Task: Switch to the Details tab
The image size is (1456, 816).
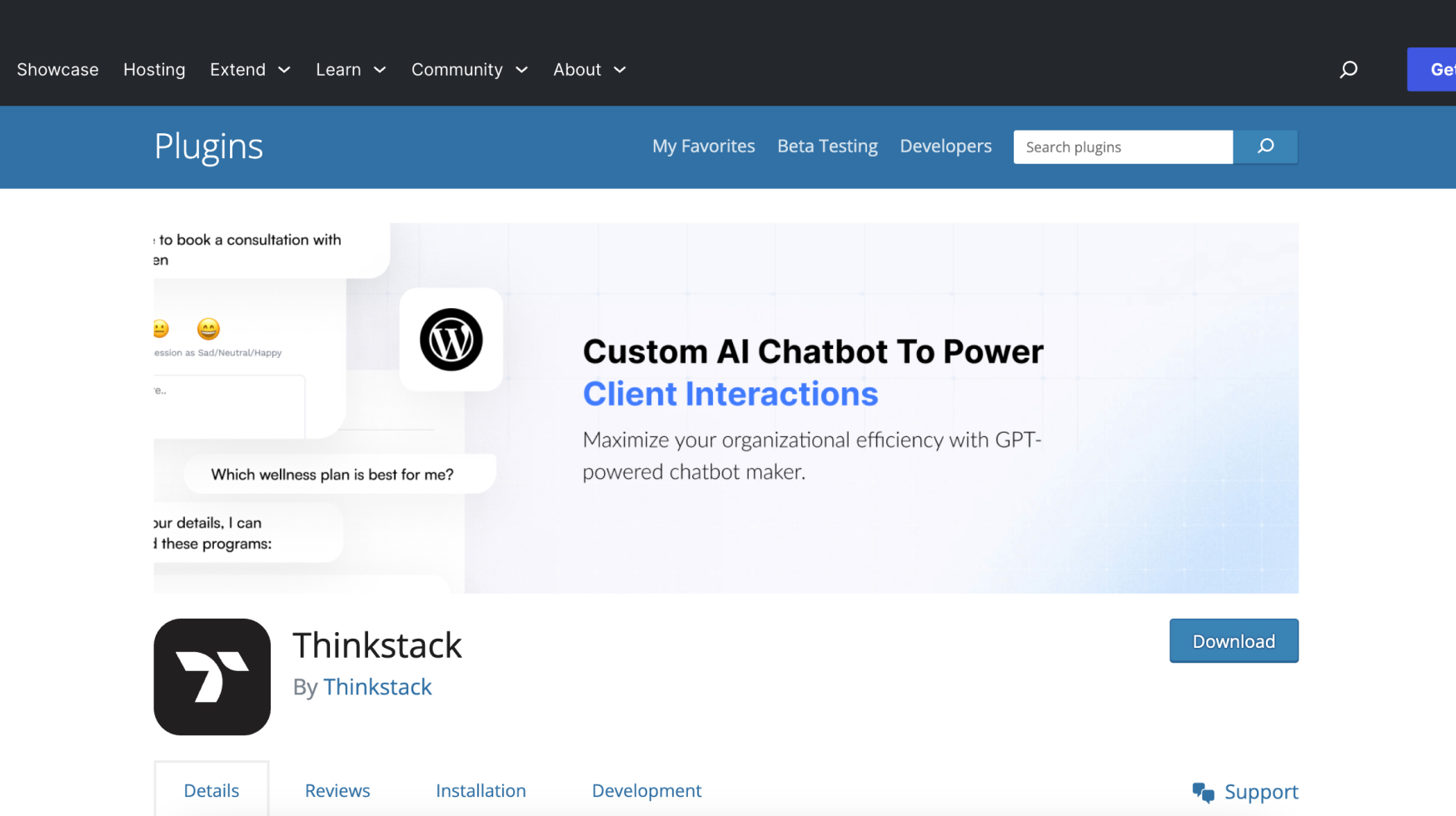Action: 212,789
